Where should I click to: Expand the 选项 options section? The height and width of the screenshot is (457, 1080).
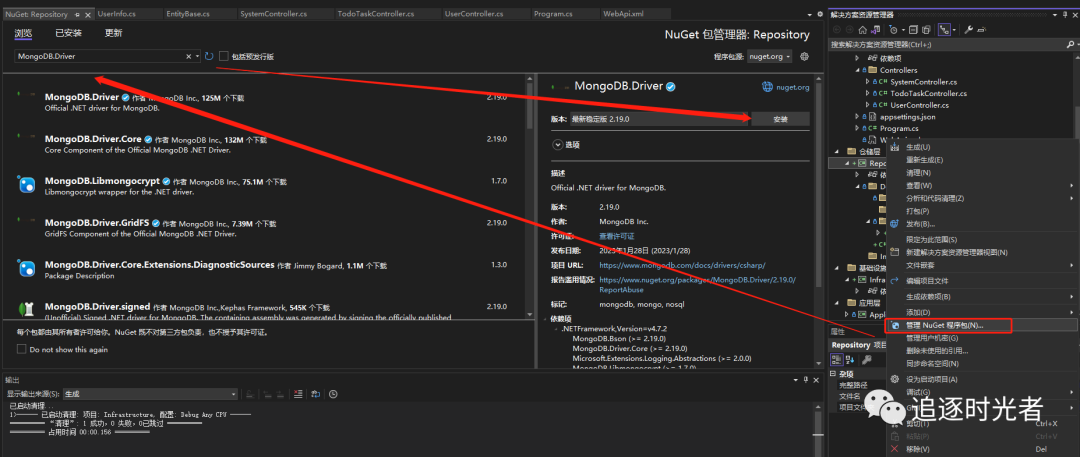click(x=557, y=145)
